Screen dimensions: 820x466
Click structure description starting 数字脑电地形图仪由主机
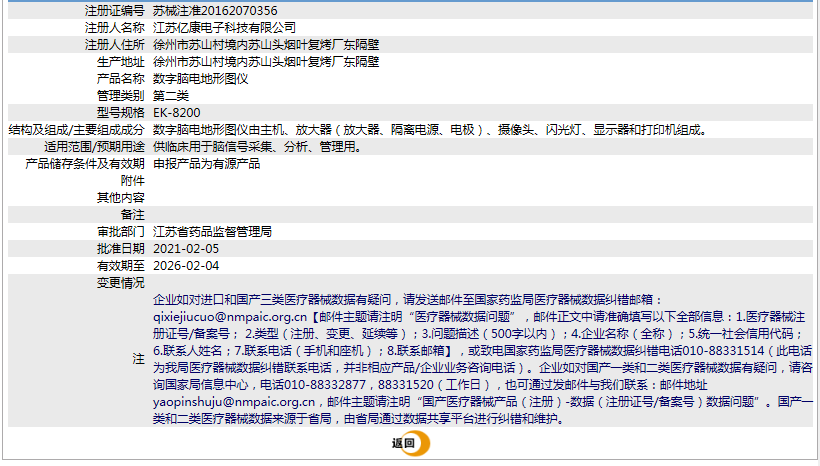(430, 130)
